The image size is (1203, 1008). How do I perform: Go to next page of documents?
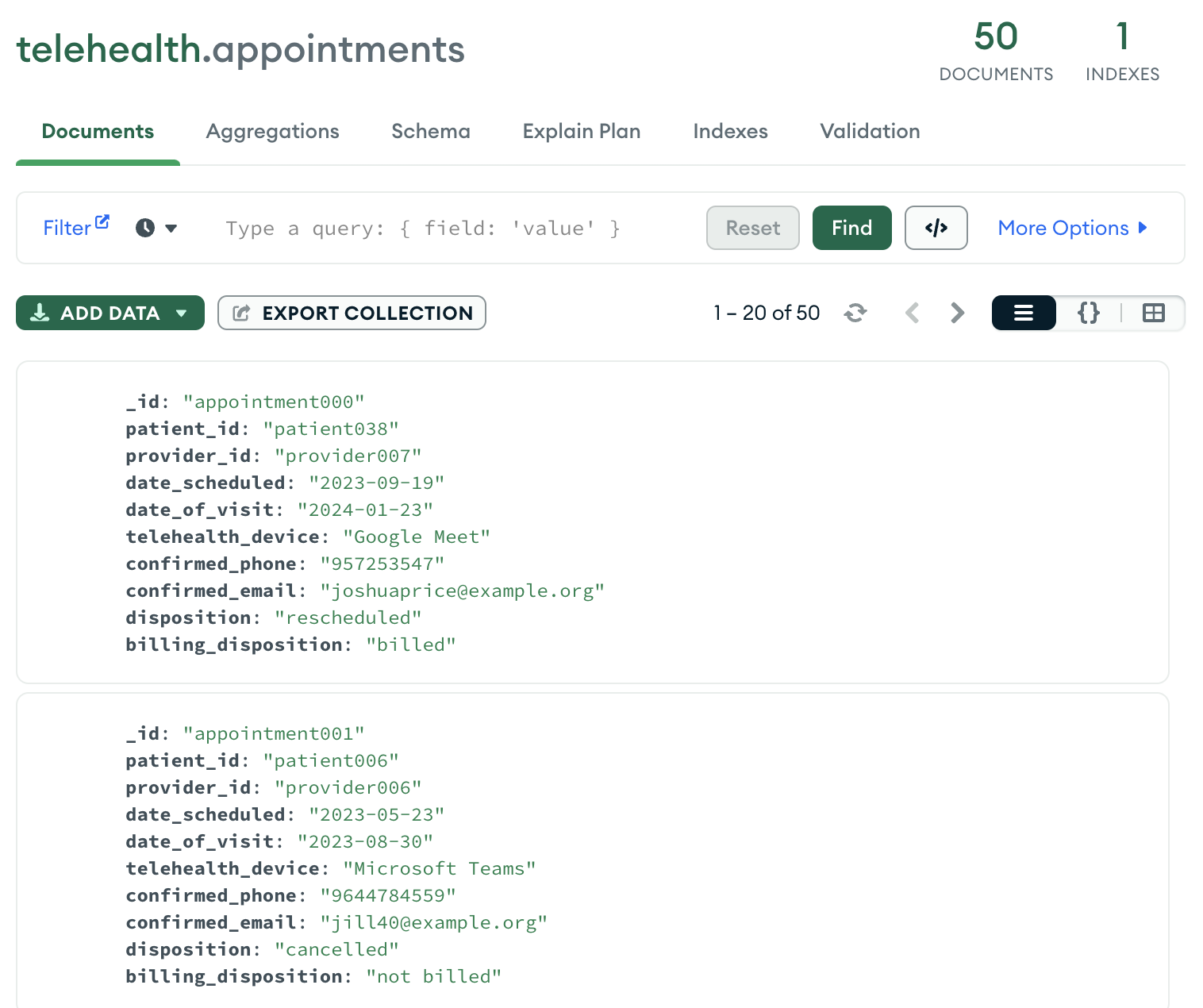click(x=957, y=313)
